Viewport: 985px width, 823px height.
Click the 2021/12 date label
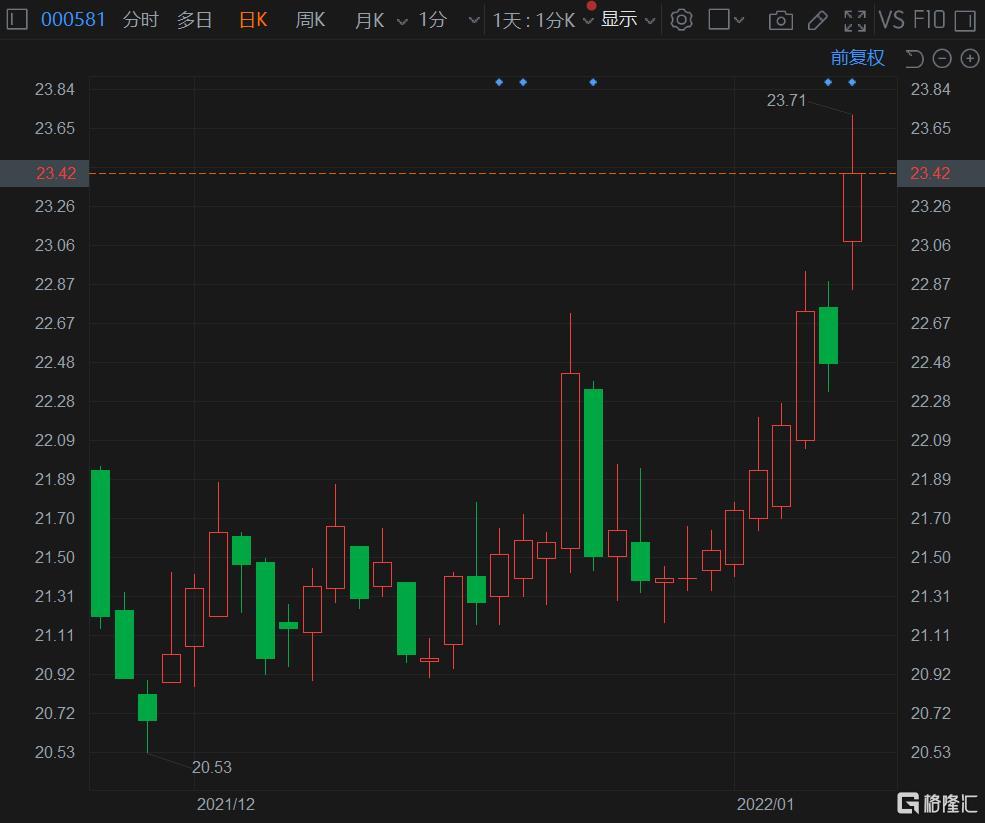[x=226, y=804]
